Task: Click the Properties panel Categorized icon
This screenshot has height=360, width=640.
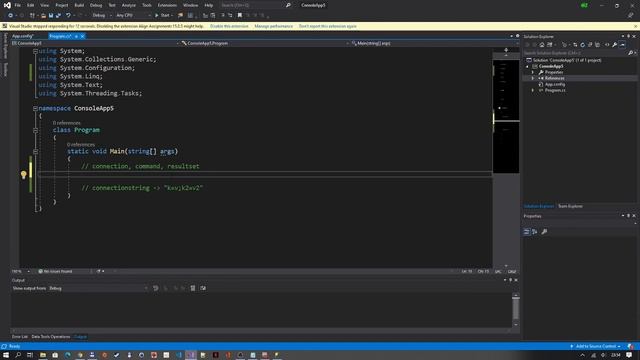Action: [x=527, y=232]
